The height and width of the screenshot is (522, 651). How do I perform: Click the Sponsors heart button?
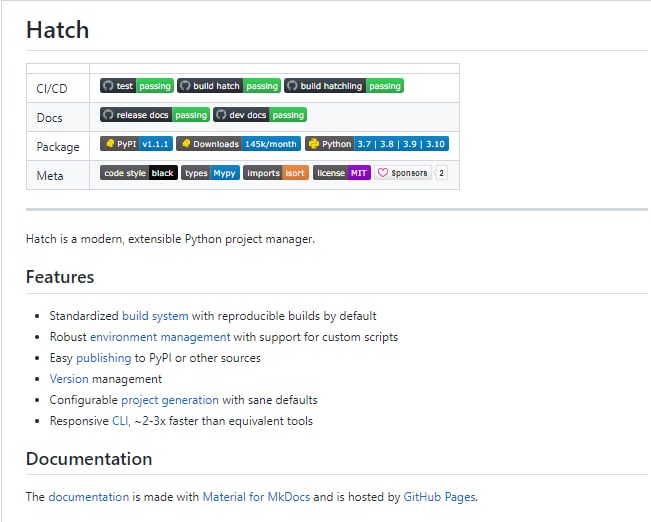point(403,173)
